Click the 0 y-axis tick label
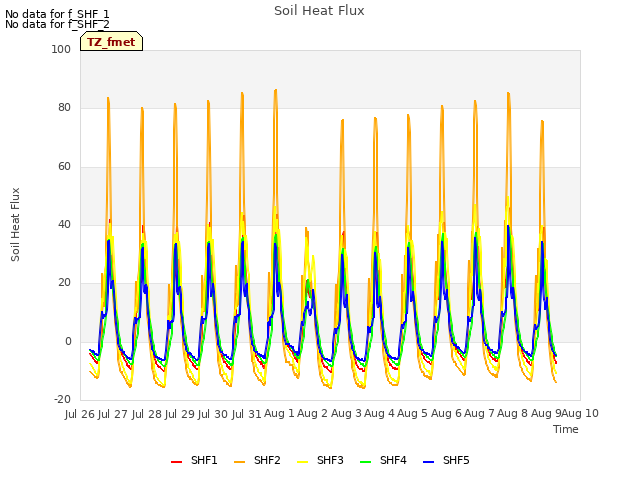The image size is (640, 480). tap(68, 341)
